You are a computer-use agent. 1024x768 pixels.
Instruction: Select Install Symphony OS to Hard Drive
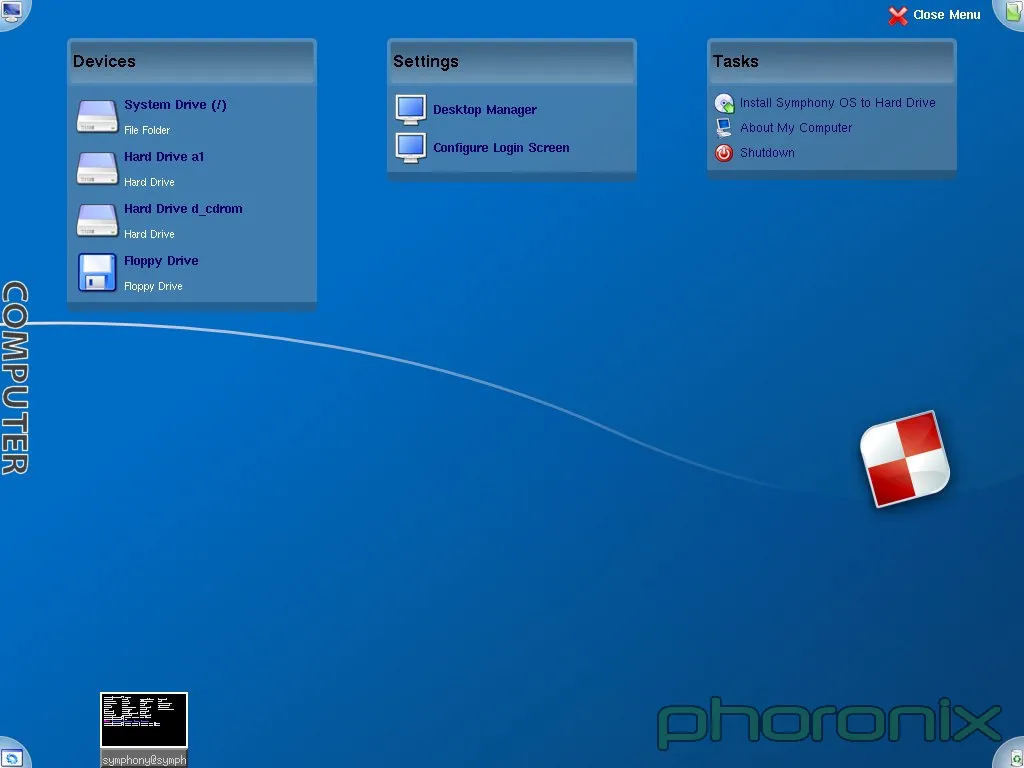click(838, 103)
